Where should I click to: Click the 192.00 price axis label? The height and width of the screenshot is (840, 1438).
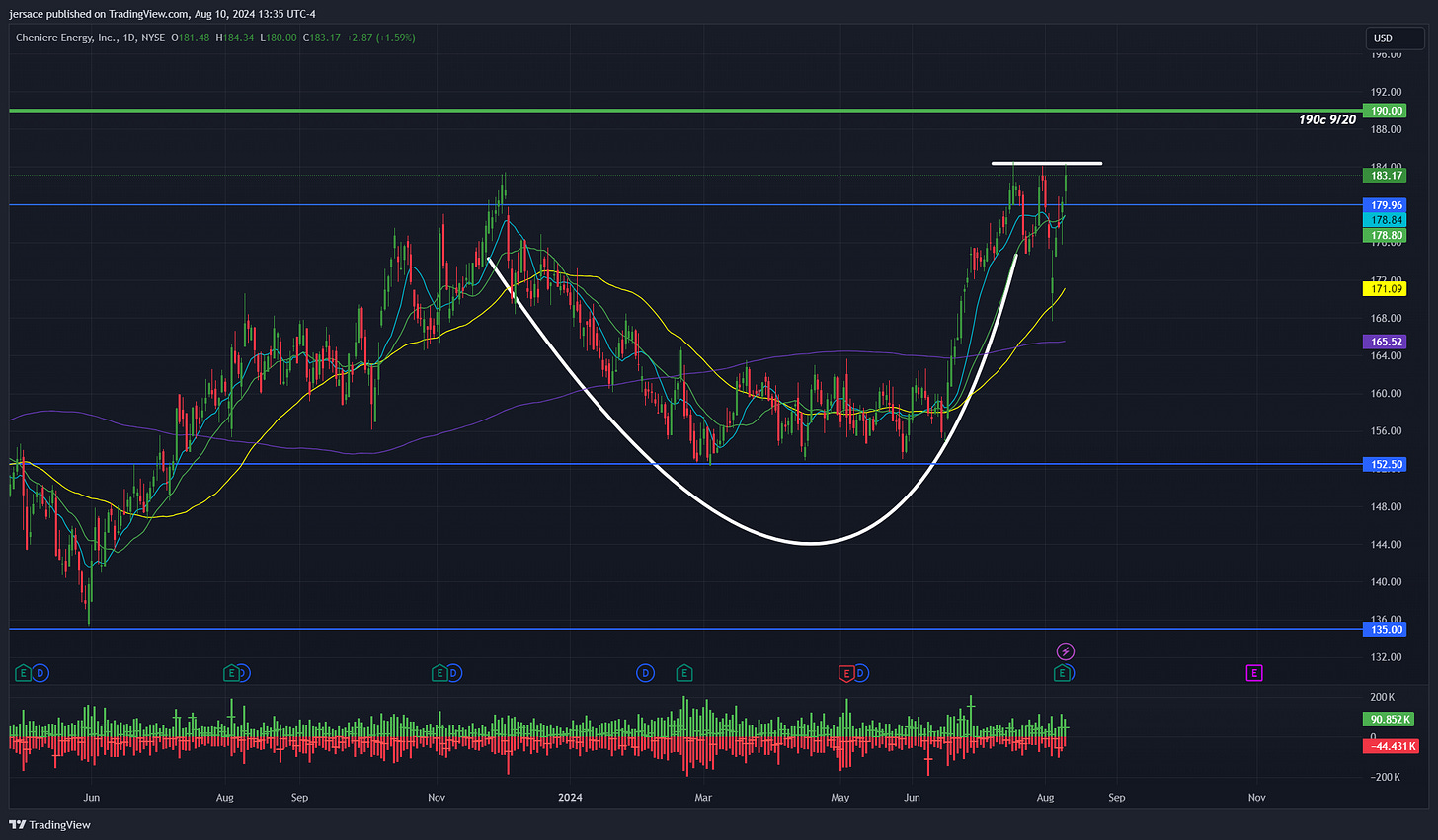(x=1386, y=92)
